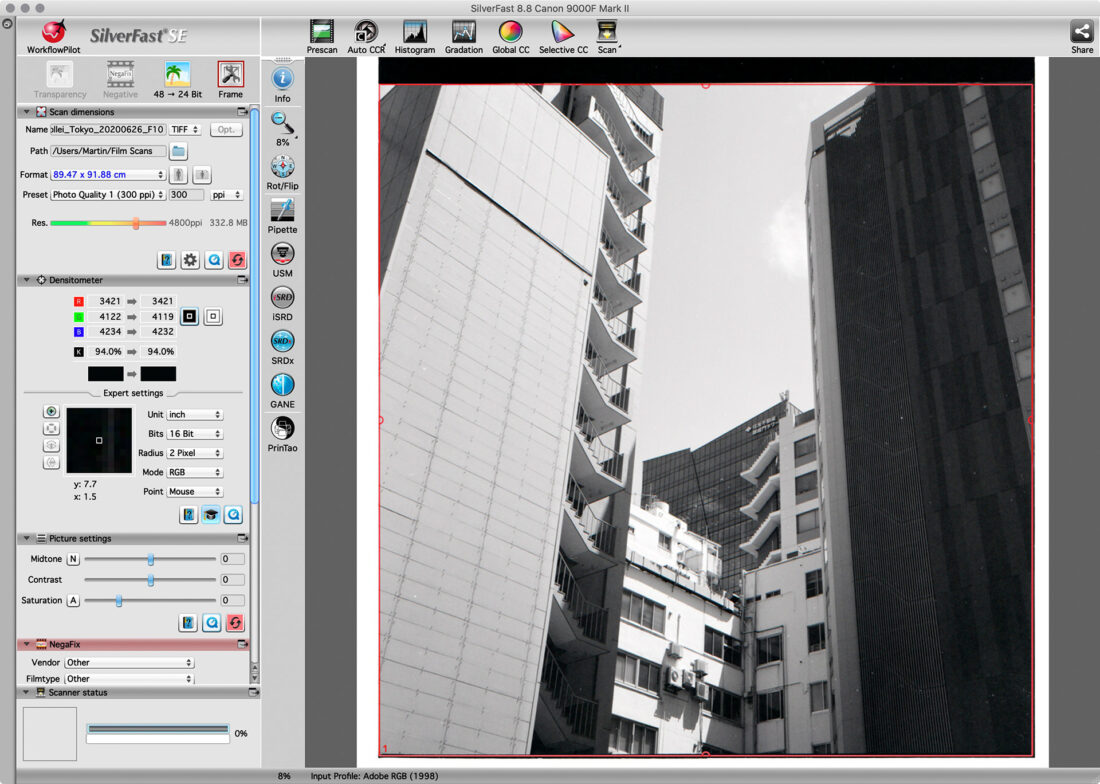The height and width of the screenshot is (784, 1100).
Task: Click the Path input field
Action: [x=108, y=151]
